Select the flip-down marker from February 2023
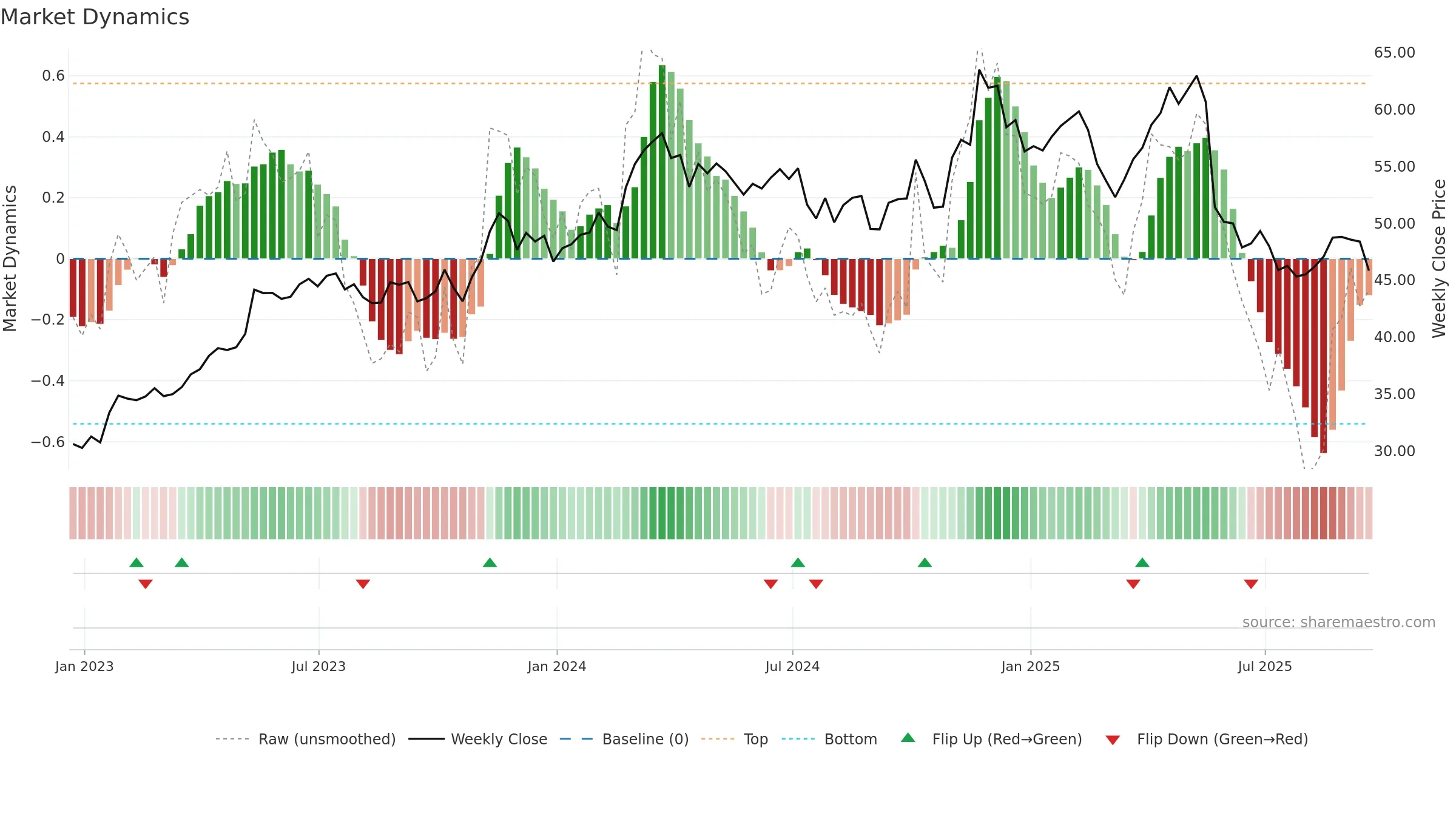The image size is (1456, 819). pyautogui.click(x=146, y=584)
